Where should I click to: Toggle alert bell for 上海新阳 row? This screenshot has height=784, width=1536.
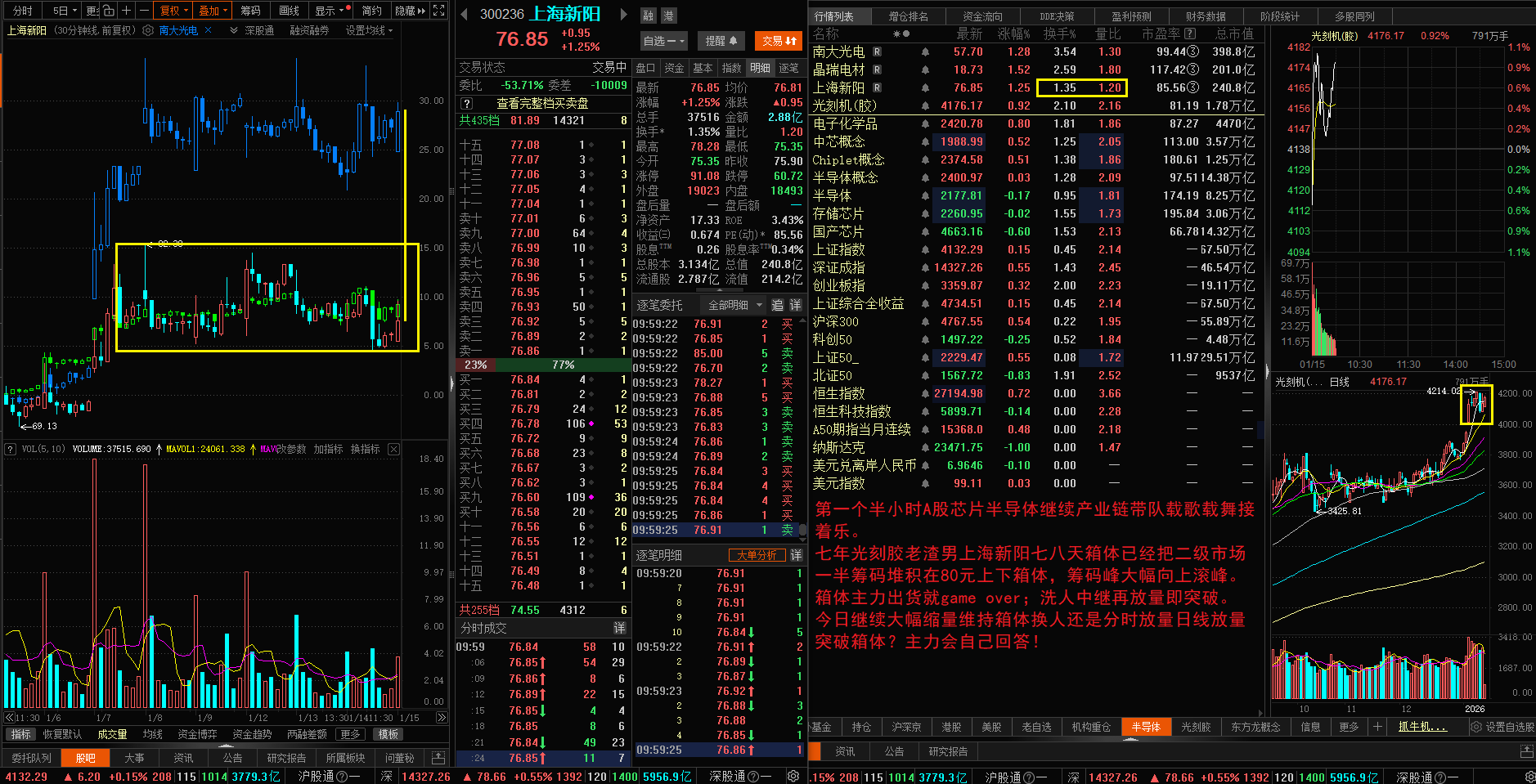(925, 87)
